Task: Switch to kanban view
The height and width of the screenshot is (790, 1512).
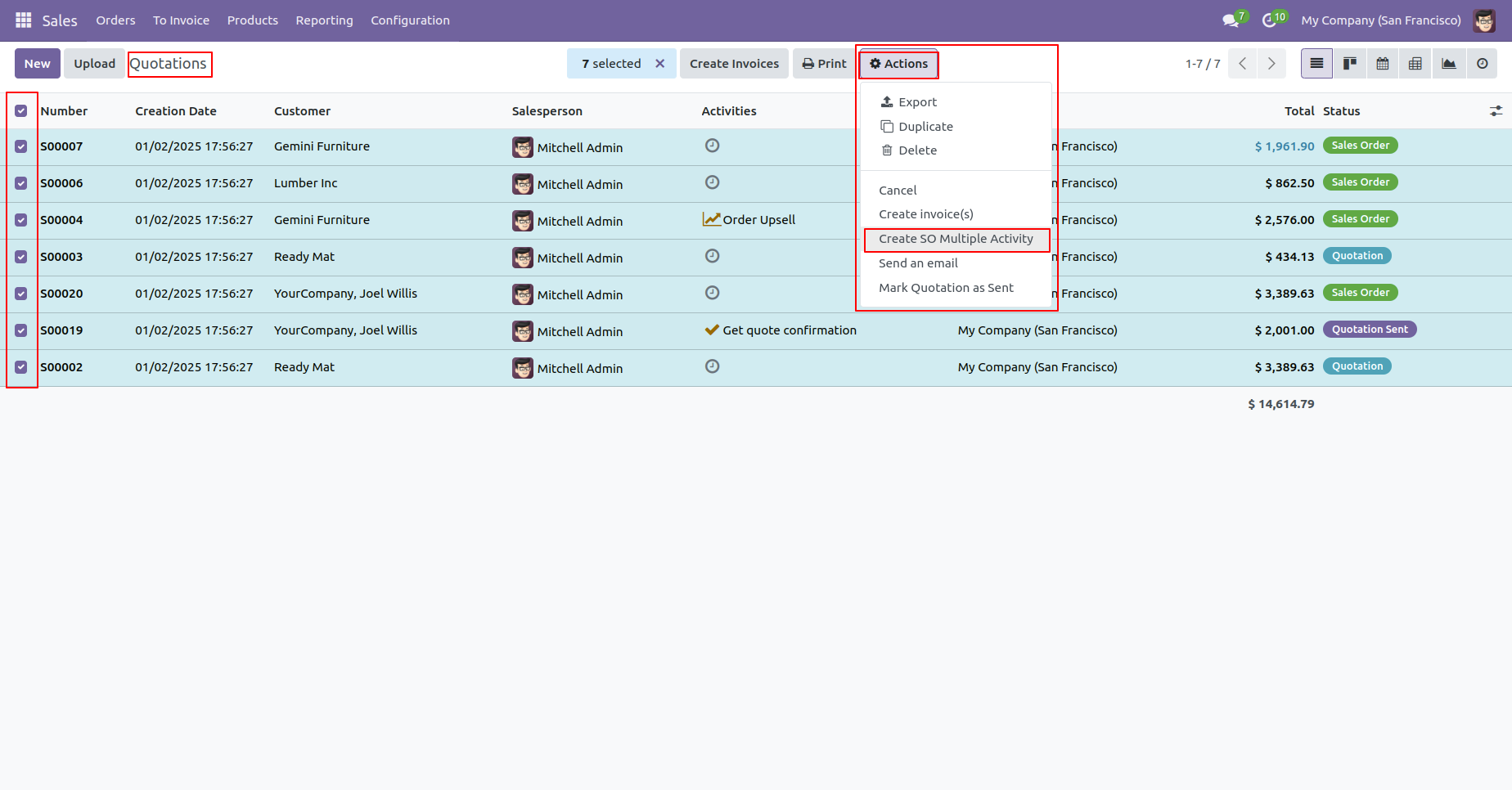Action: (x=1350, y=64)
